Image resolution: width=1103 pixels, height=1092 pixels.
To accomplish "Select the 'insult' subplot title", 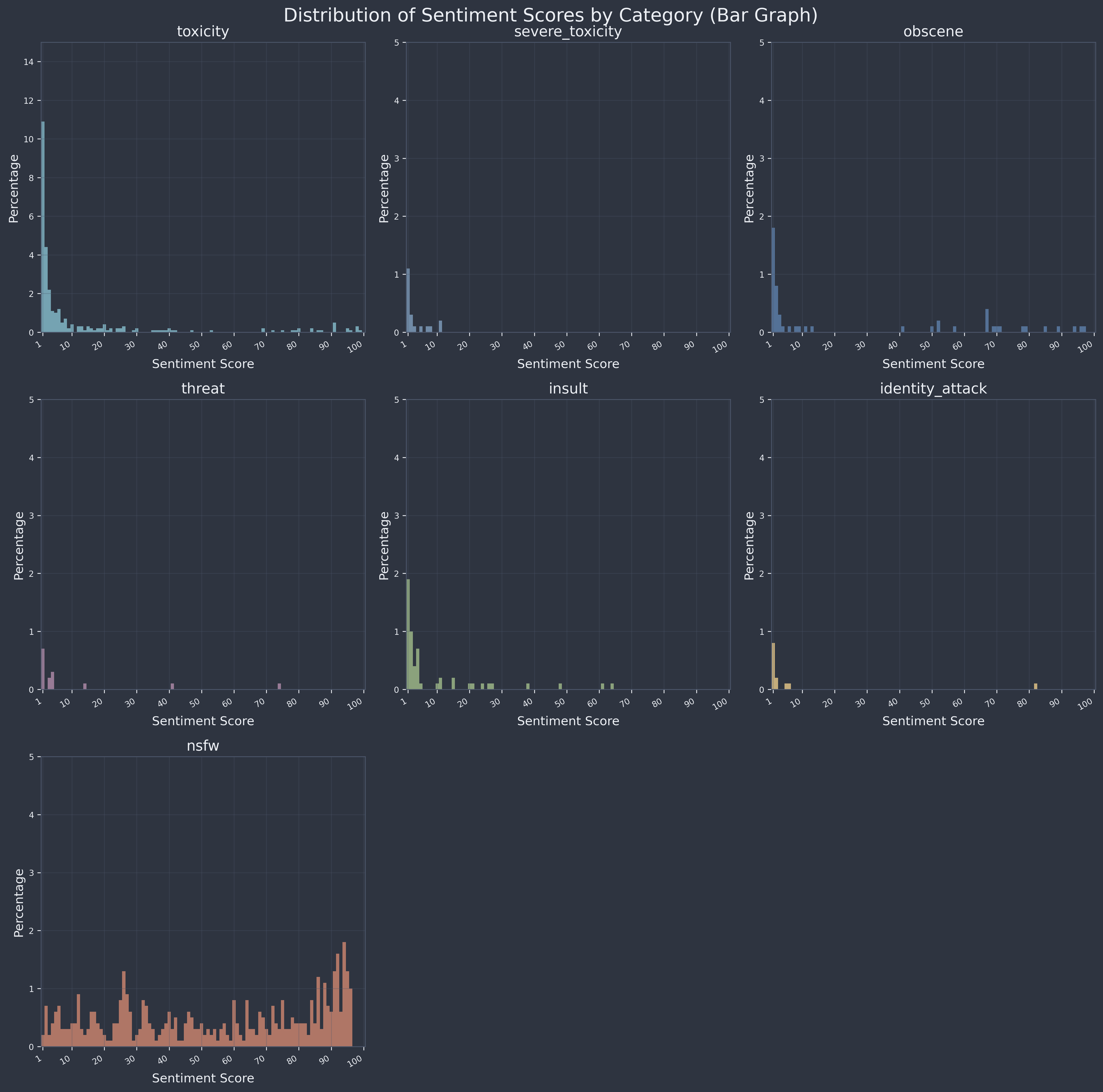I will coord(568,389).
